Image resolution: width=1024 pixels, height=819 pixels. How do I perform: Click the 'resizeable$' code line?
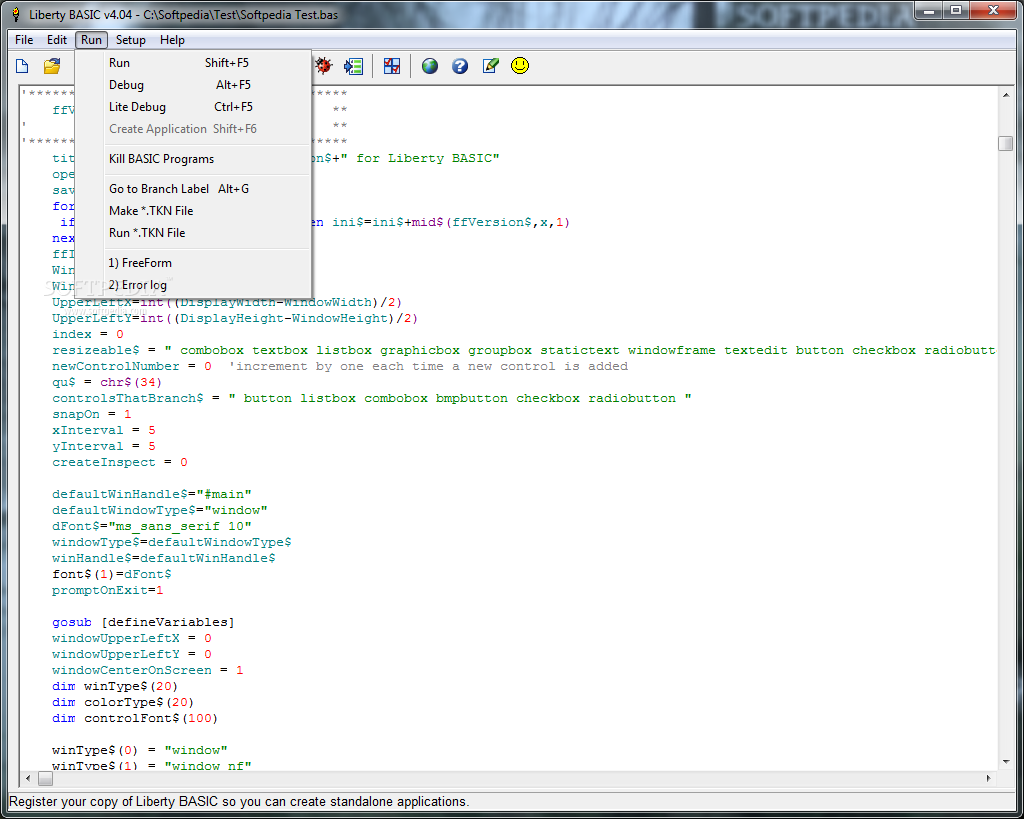pyautogui.click(x=524, y=351)
